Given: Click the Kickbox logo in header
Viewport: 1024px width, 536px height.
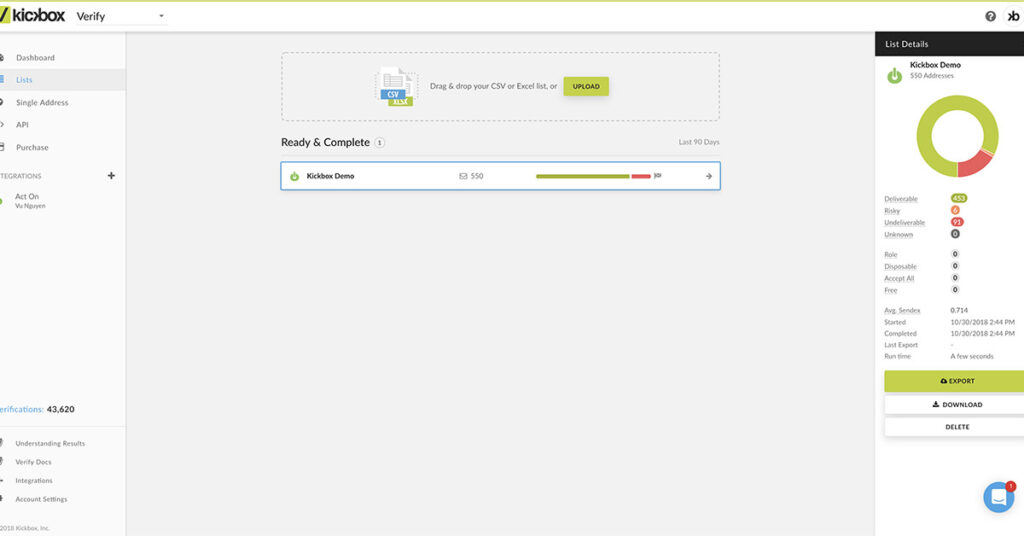Looking at the screenshot, I should point(33,16).
